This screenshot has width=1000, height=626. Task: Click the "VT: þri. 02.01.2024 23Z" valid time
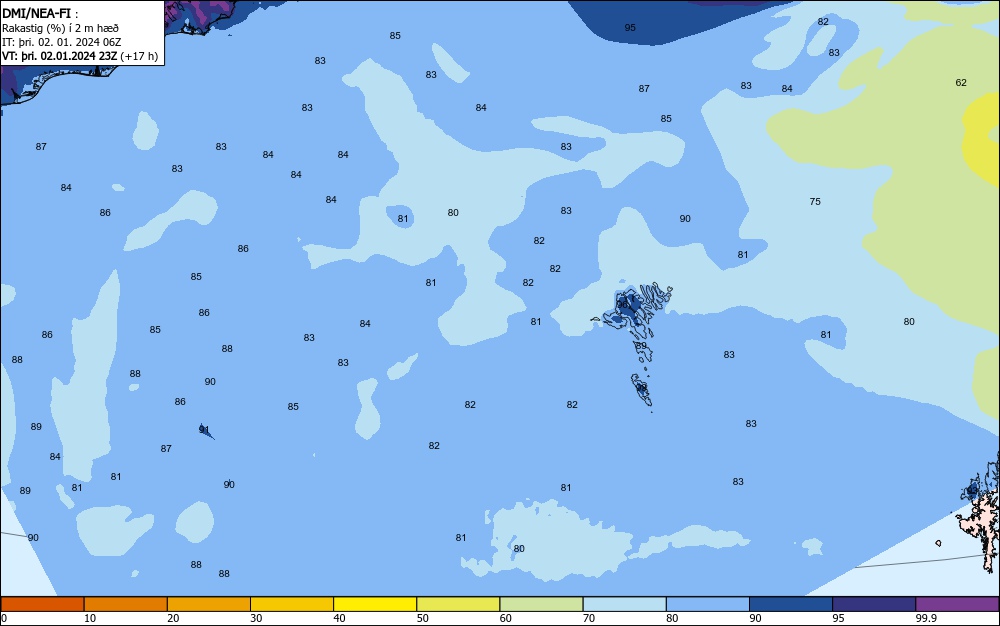(59, 56)
